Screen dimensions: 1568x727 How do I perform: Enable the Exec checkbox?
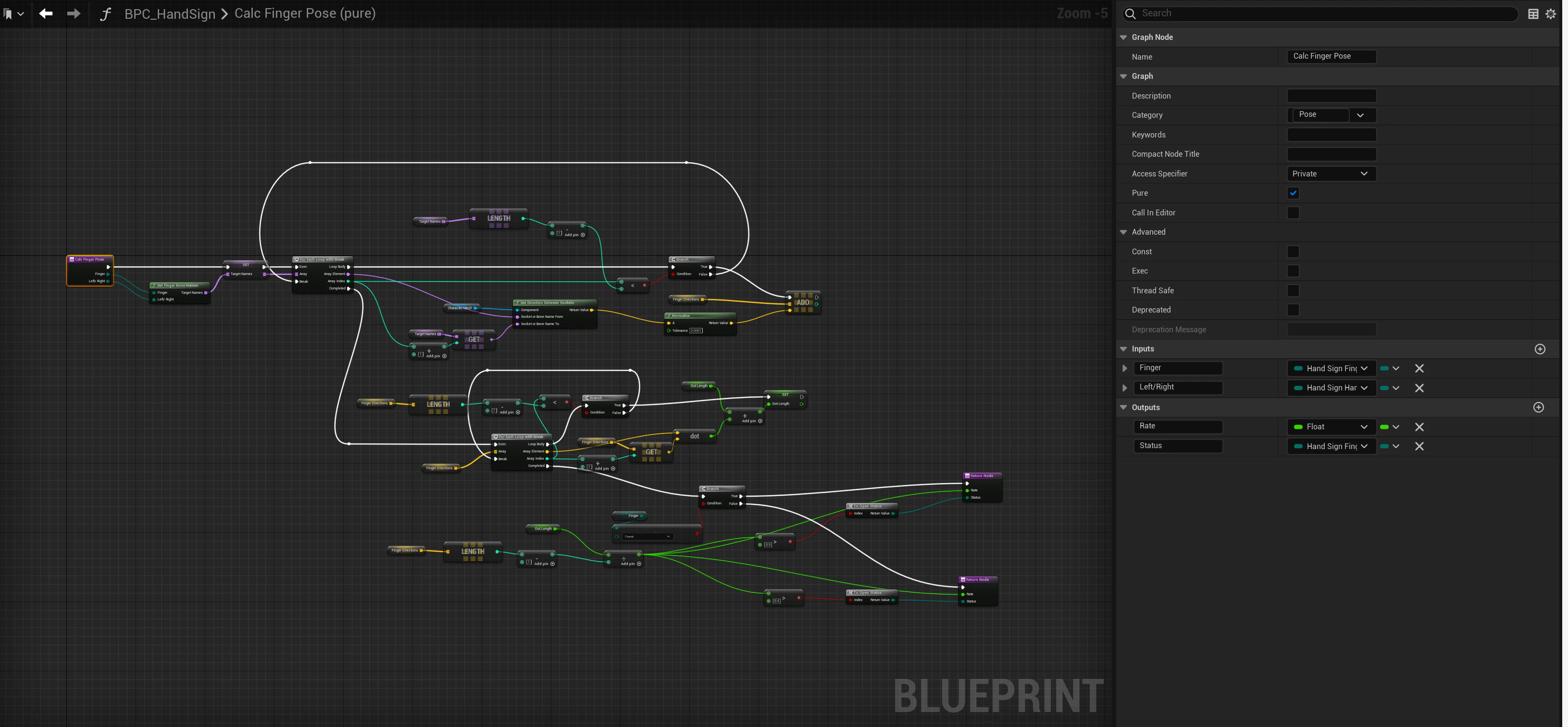coord(1294,271)
